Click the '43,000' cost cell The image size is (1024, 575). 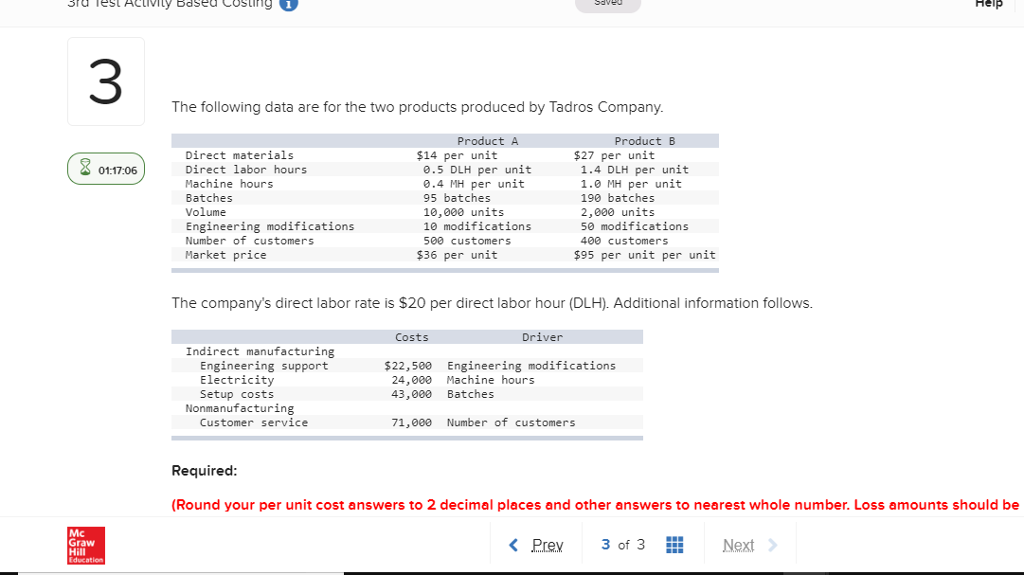[411, 395]
